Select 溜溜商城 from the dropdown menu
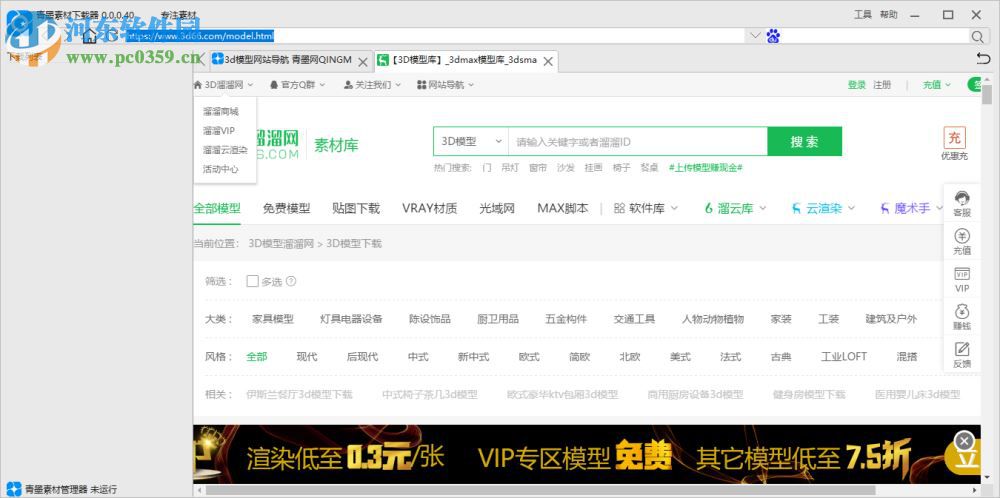 point(221,112)
